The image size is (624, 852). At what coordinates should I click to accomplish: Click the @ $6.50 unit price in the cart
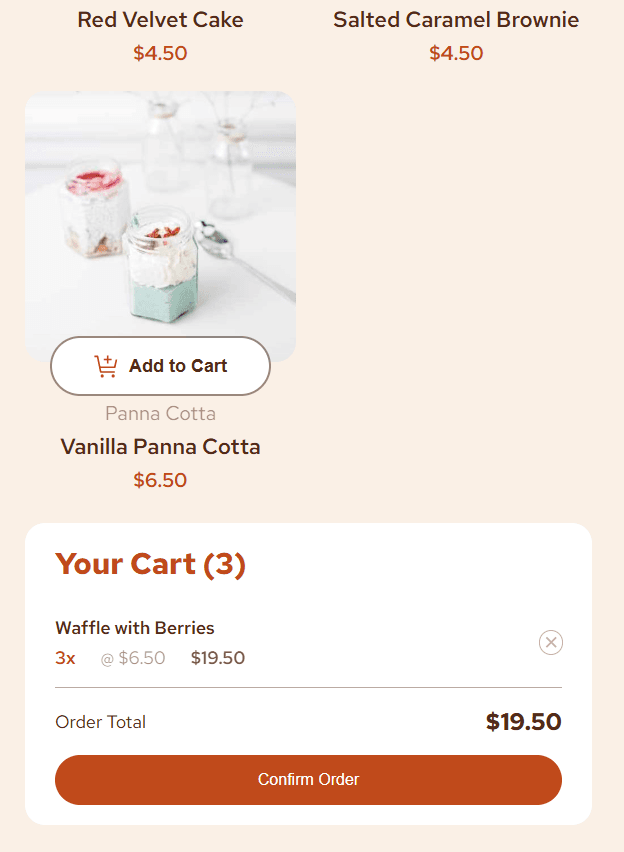click(x=134, y=658)
